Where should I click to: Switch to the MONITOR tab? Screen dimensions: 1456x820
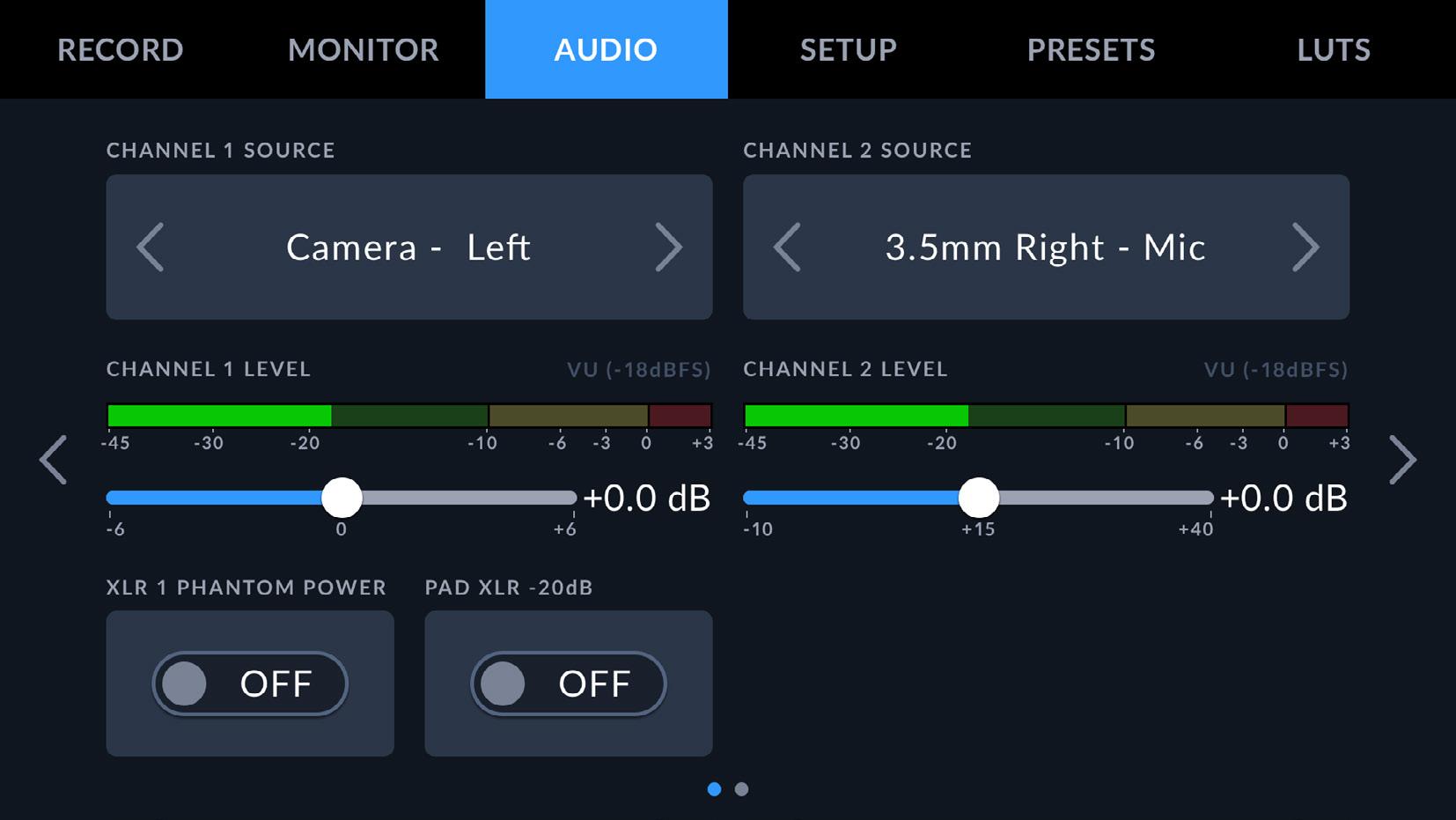pyautogui.click(x=364, y=49)
